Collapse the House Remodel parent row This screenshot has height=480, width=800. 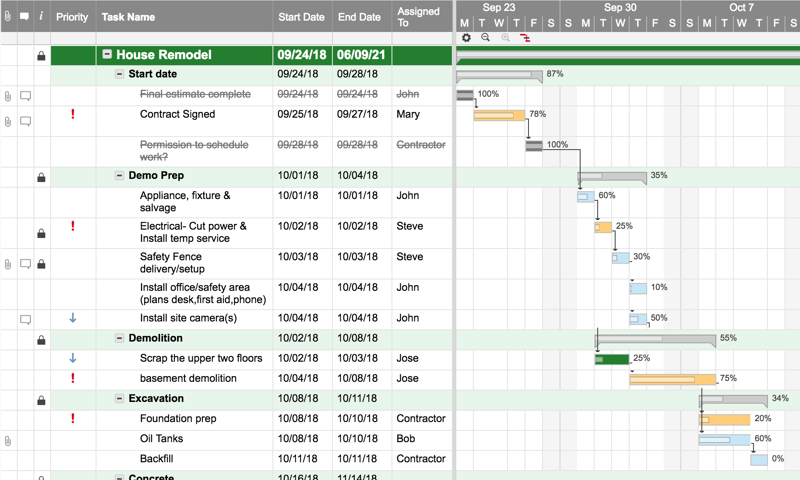tap(107, 56)
